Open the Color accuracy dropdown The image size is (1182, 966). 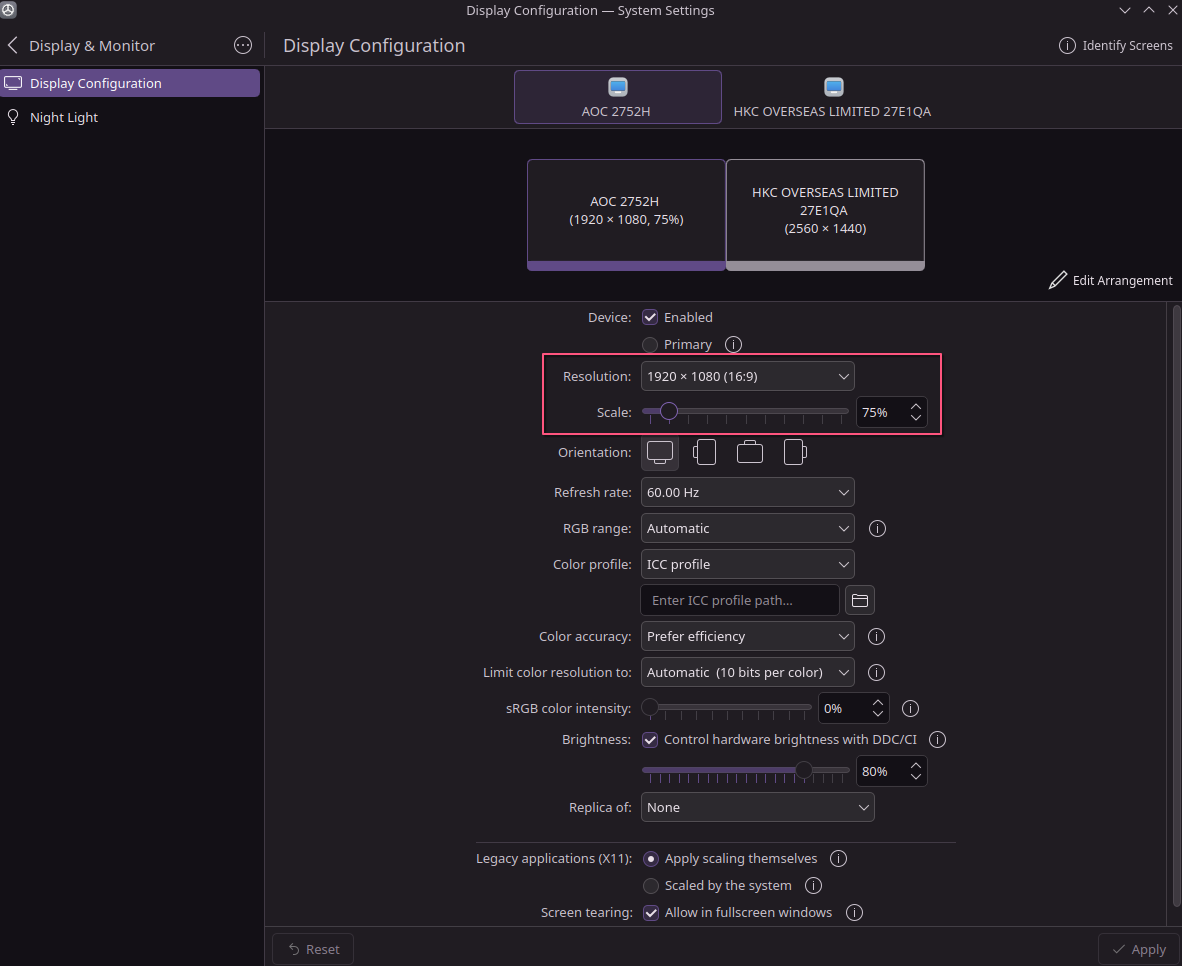point(747,636)
